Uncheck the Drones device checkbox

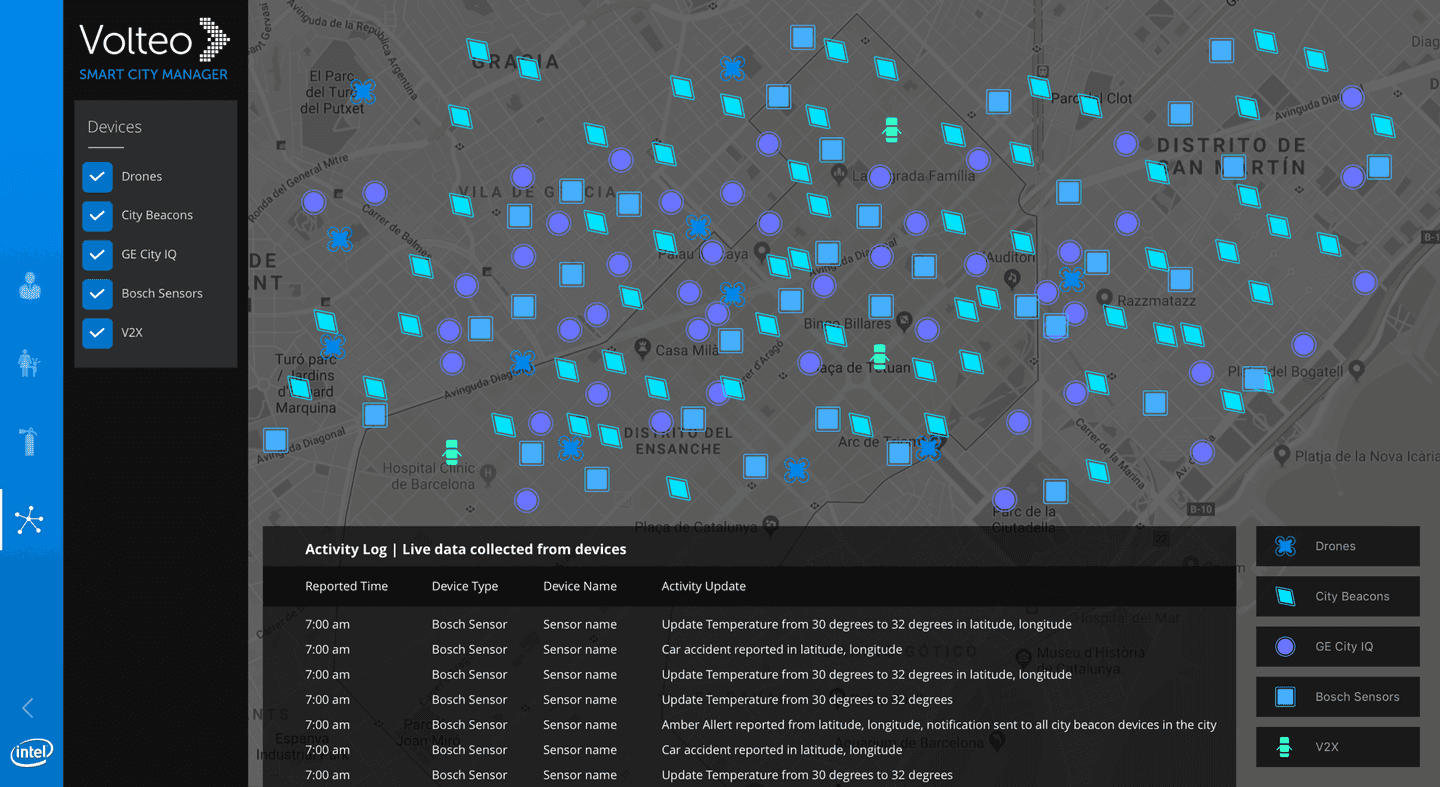[x=97, y=176]
